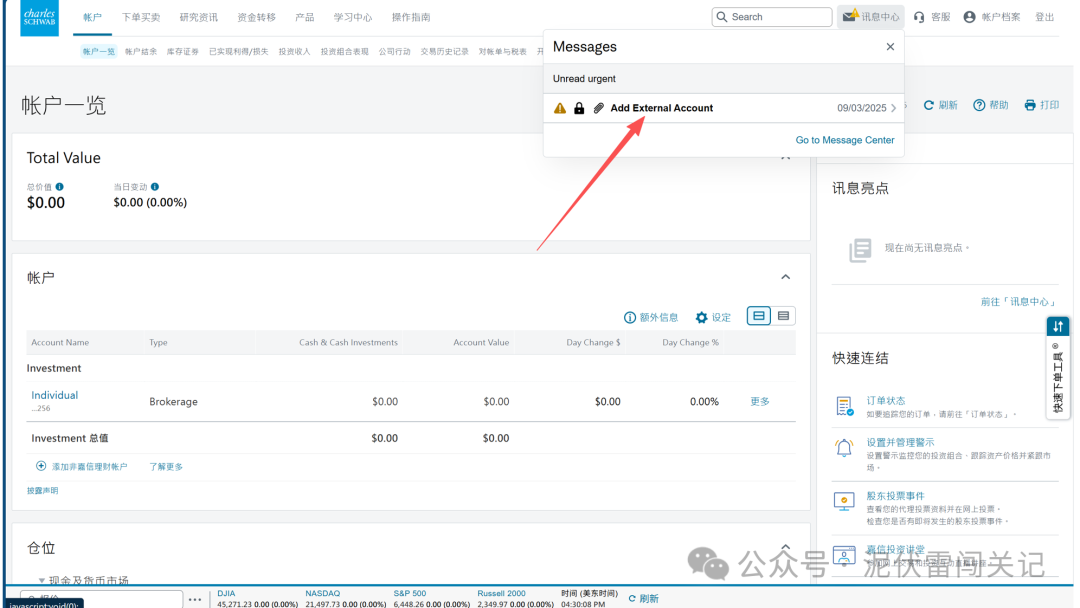The width and height of the screenshot is (1080, 608).
Task: Open the 下单买卖 menu
Action: (x=141, y=17)
